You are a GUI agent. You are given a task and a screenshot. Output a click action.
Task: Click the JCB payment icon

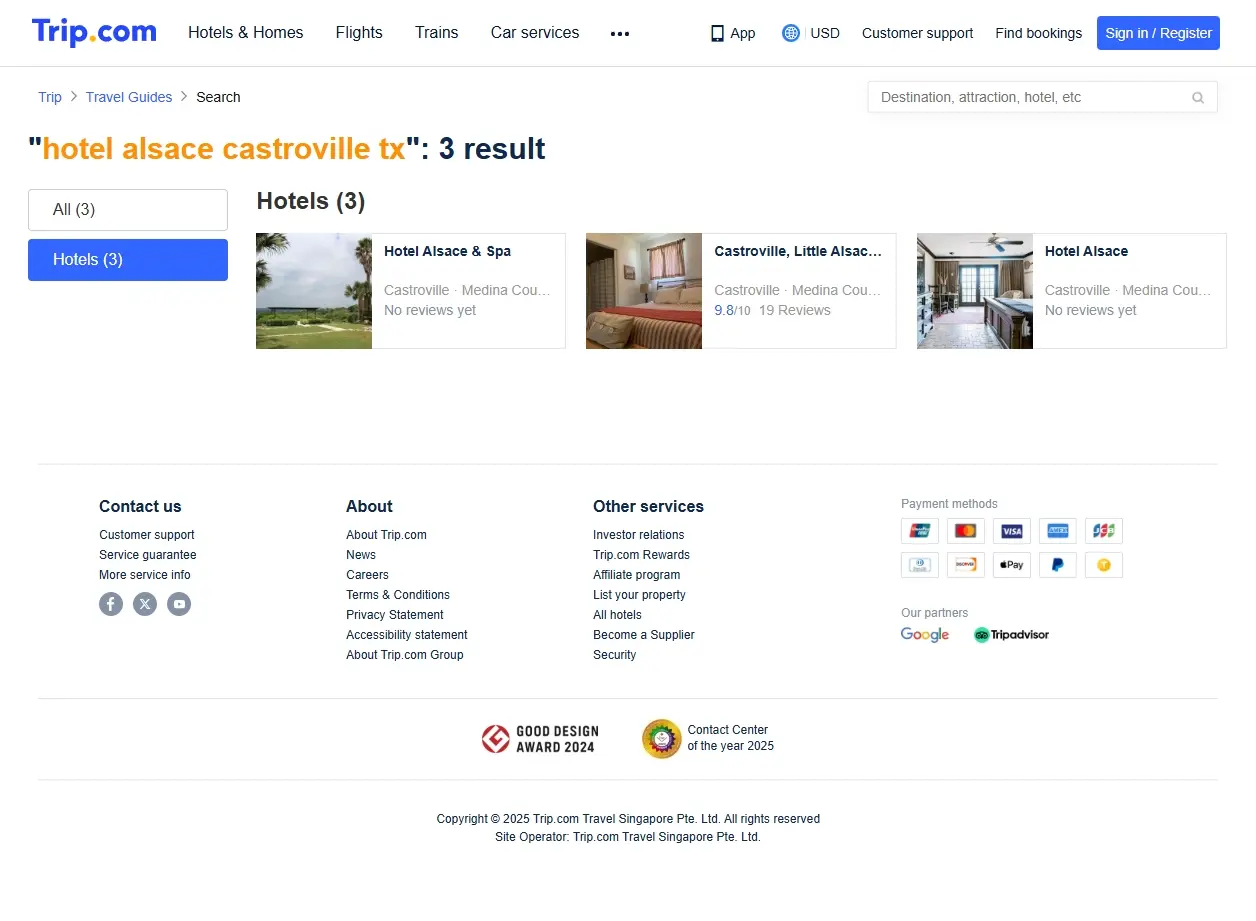(x=1104, y=531)
